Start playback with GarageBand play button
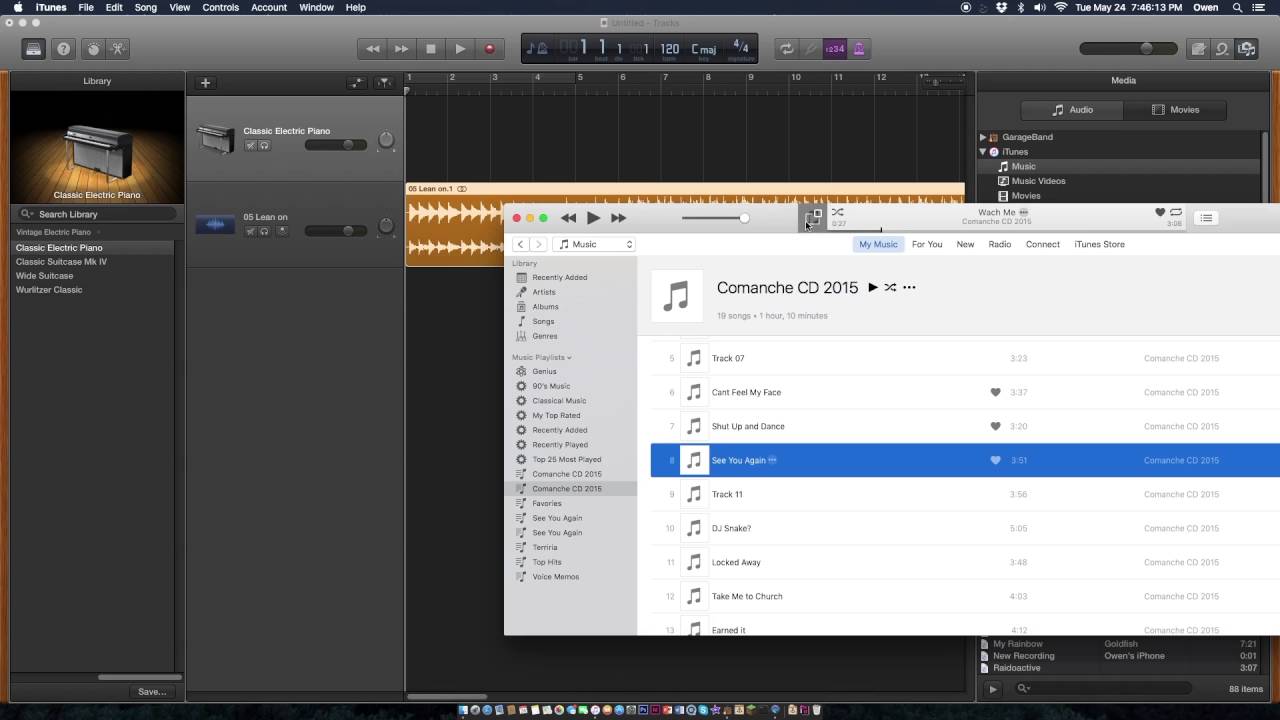Image resolution: width=1280 pixels, height=720 pixels. (460, 49)
